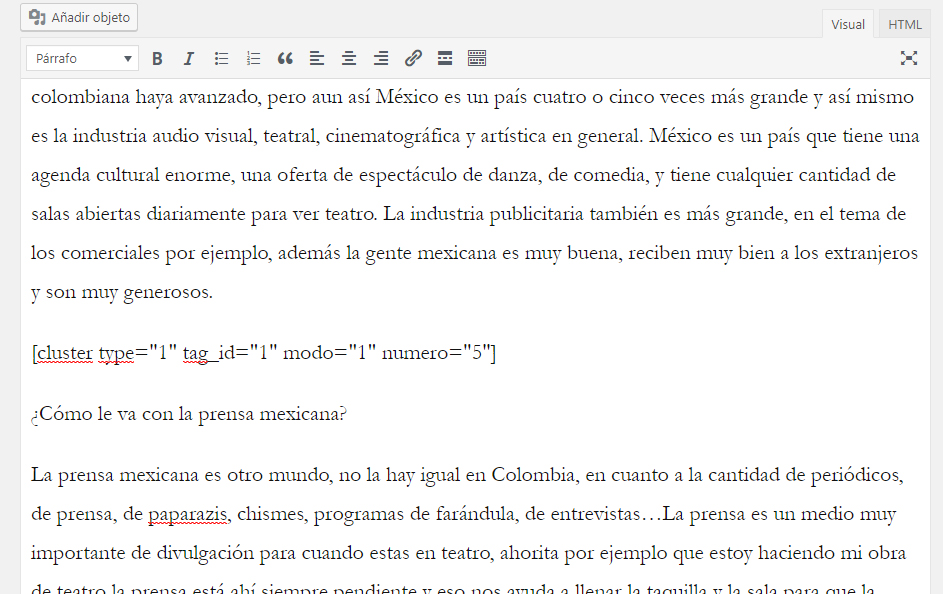
Task: Open the Párrafo format dropdown
Action: point(82,58)
